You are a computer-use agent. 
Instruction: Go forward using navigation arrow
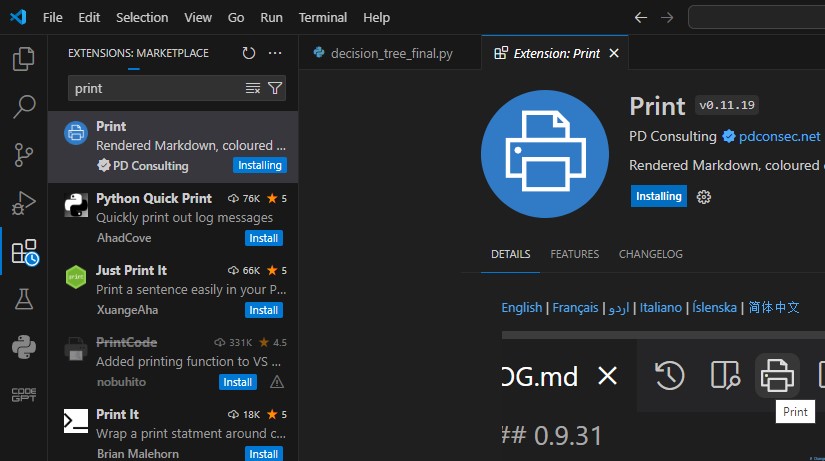667,17
